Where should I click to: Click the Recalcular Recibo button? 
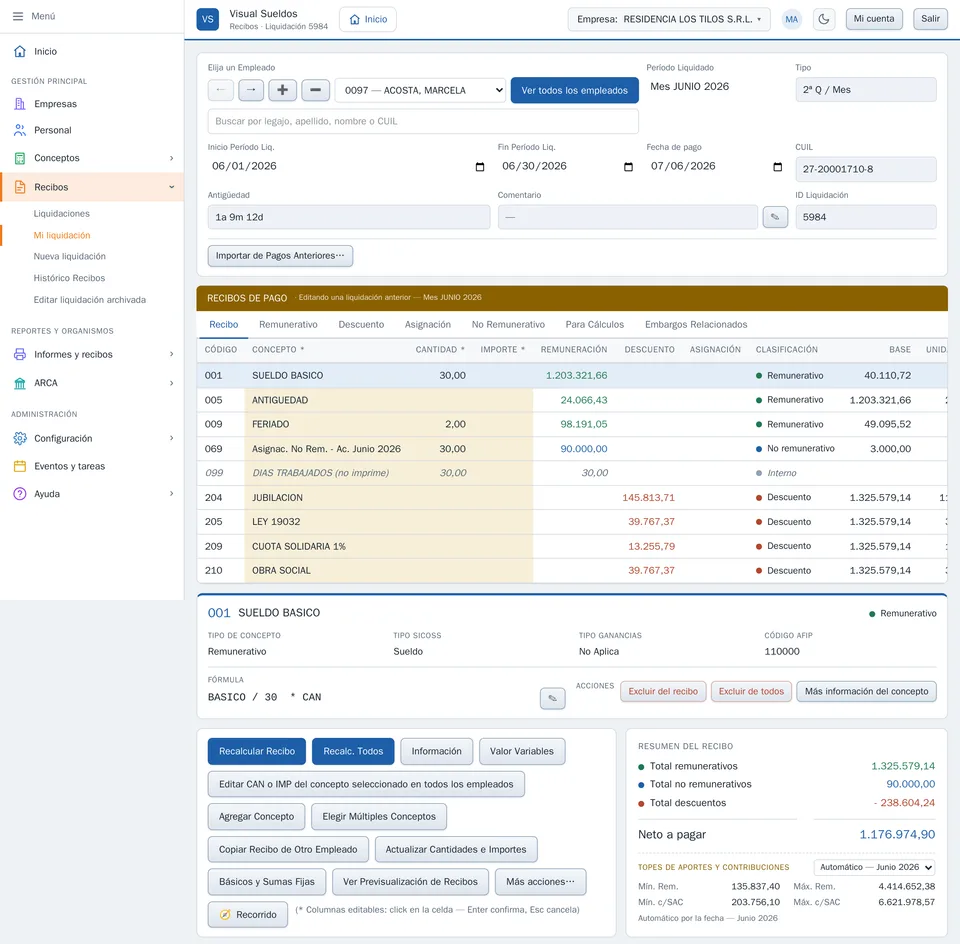click(x=257, y=751)
